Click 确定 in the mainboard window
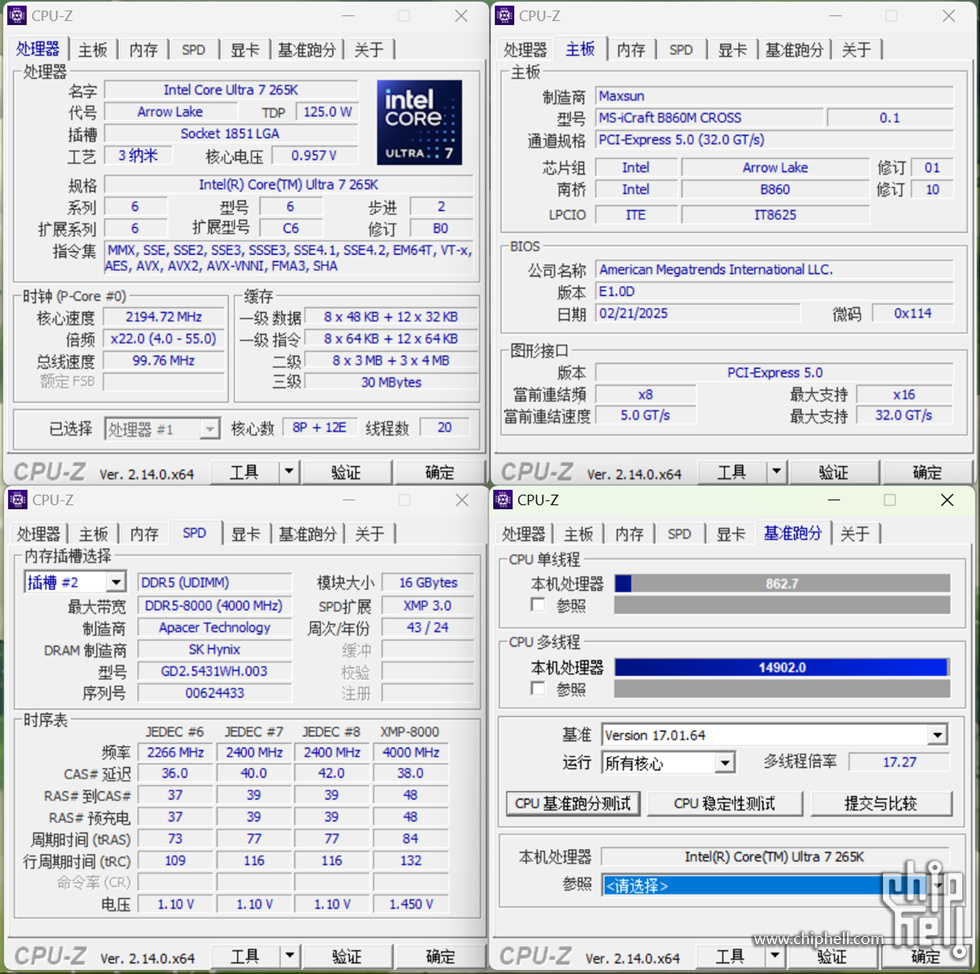 click(x=927, y=472)
